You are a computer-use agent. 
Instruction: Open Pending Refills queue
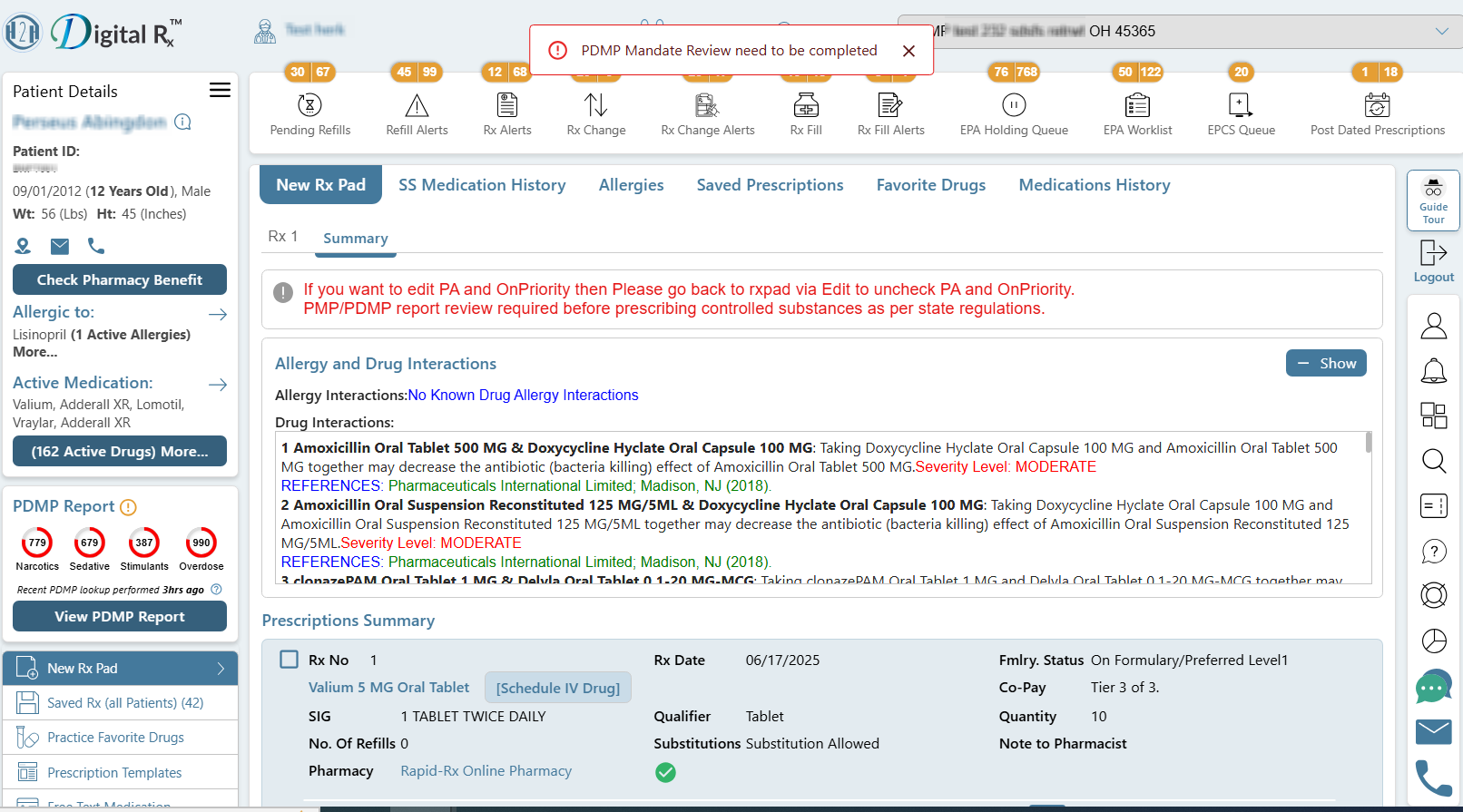pos(309,114)
